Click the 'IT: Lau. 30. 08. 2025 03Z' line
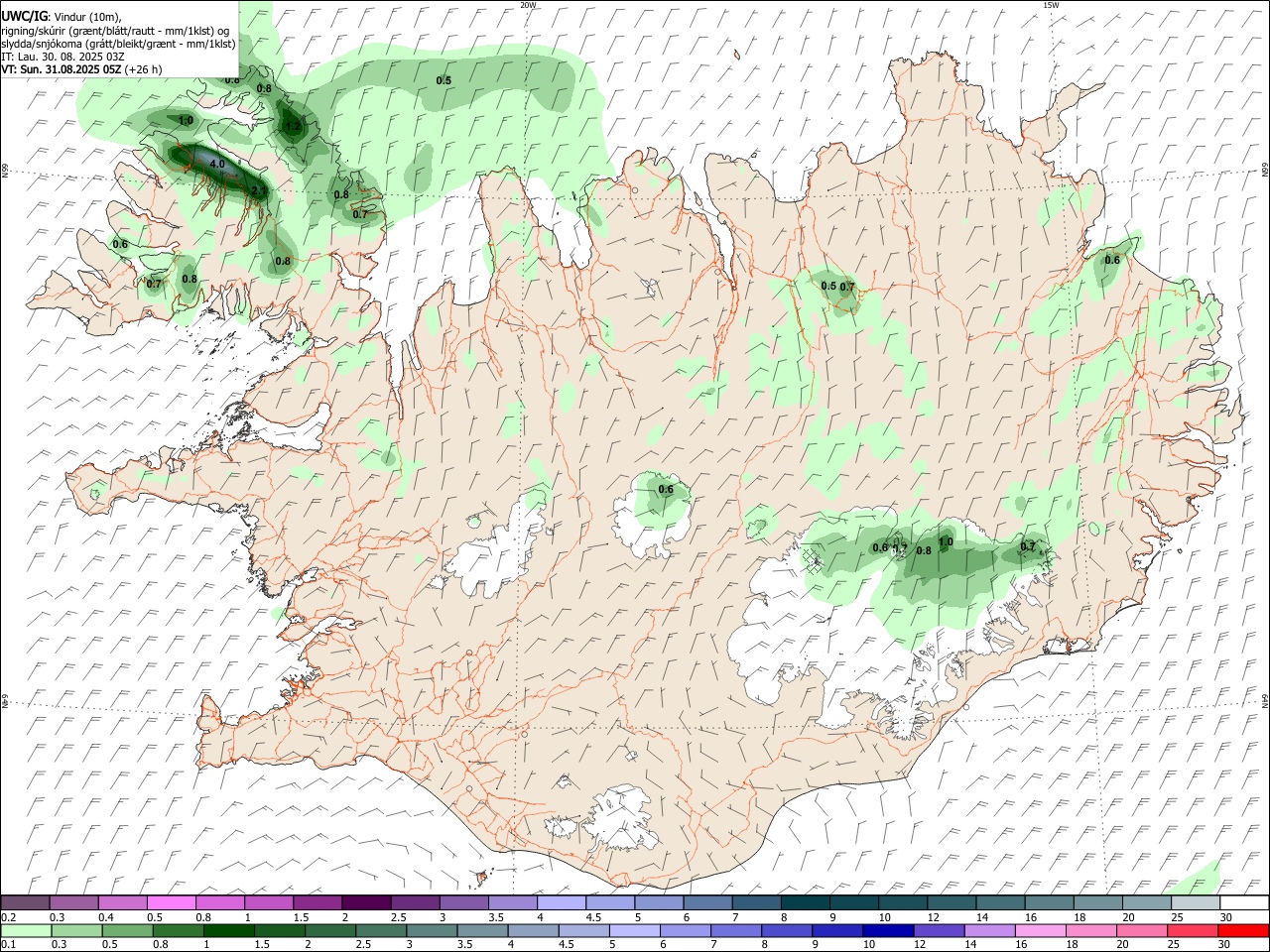1270x952 pixels. click(63, 57)
